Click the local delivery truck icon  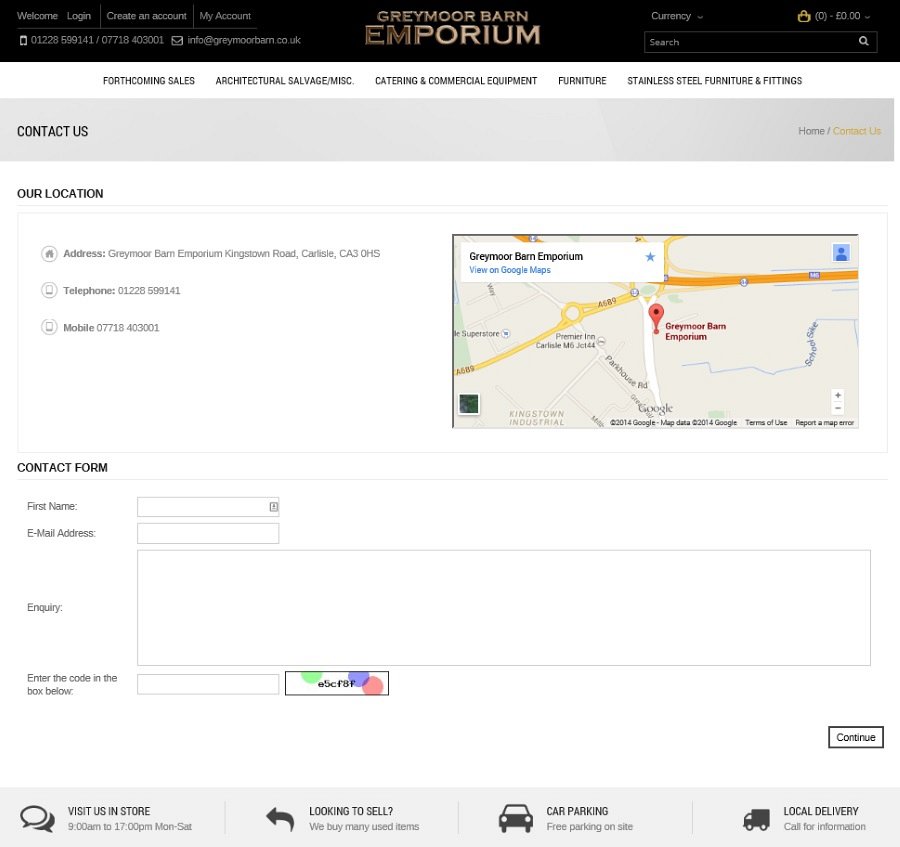pyautogui.click(x=756, y=819)
